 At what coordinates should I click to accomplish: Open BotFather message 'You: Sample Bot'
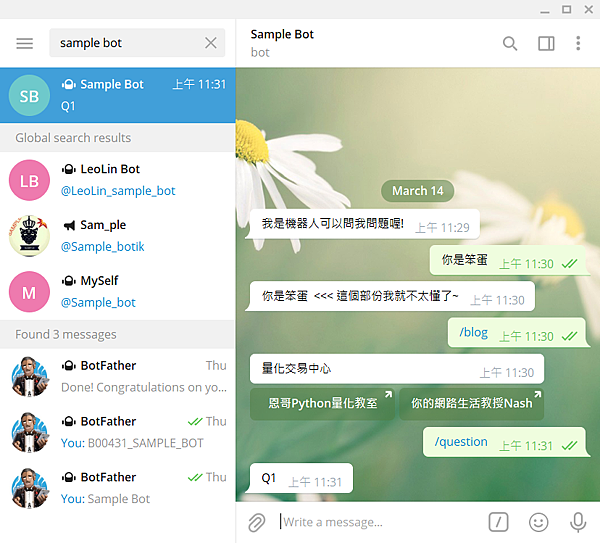point(117,488)
